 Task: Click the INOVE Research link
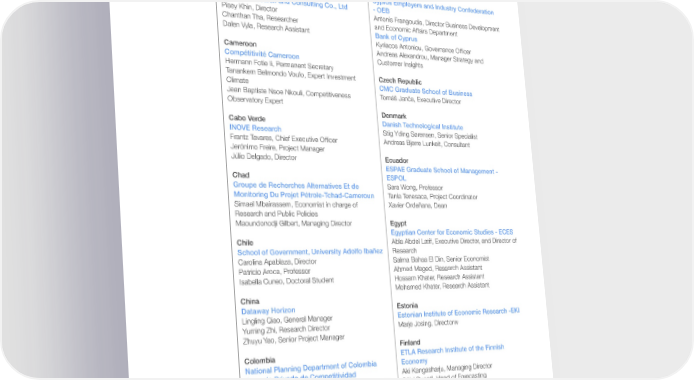[255, 128]
